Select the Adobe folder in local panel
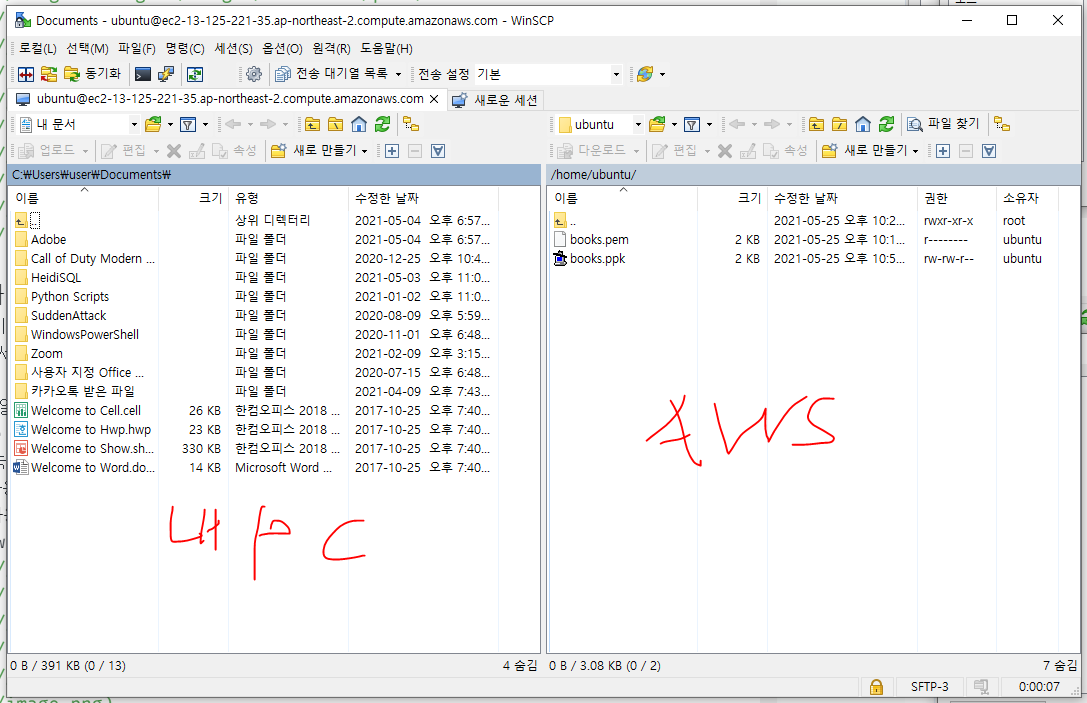 point(49,240)
